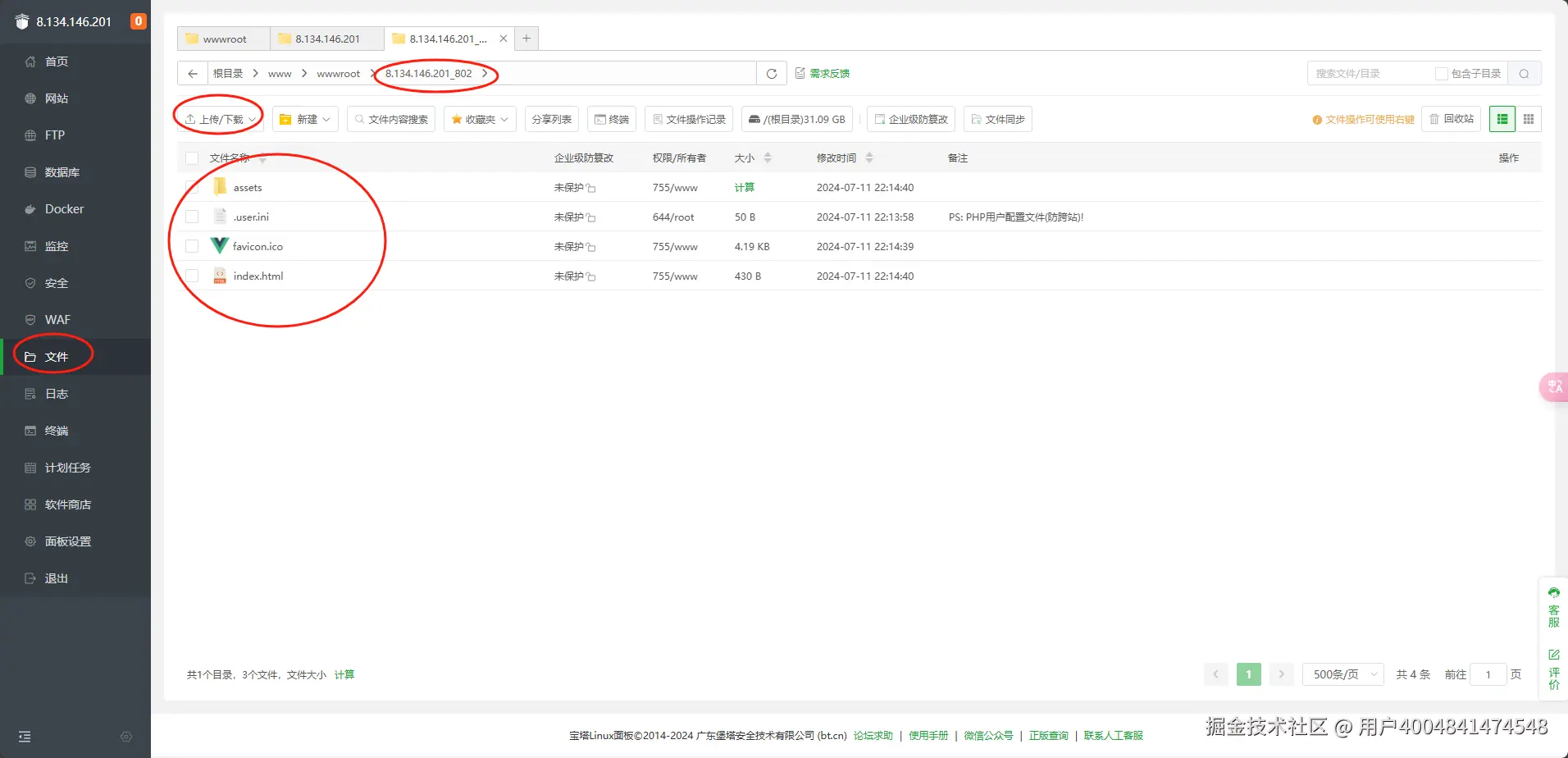Navigate to 根目录 in breadcrumb path

[x=228, y=74]
